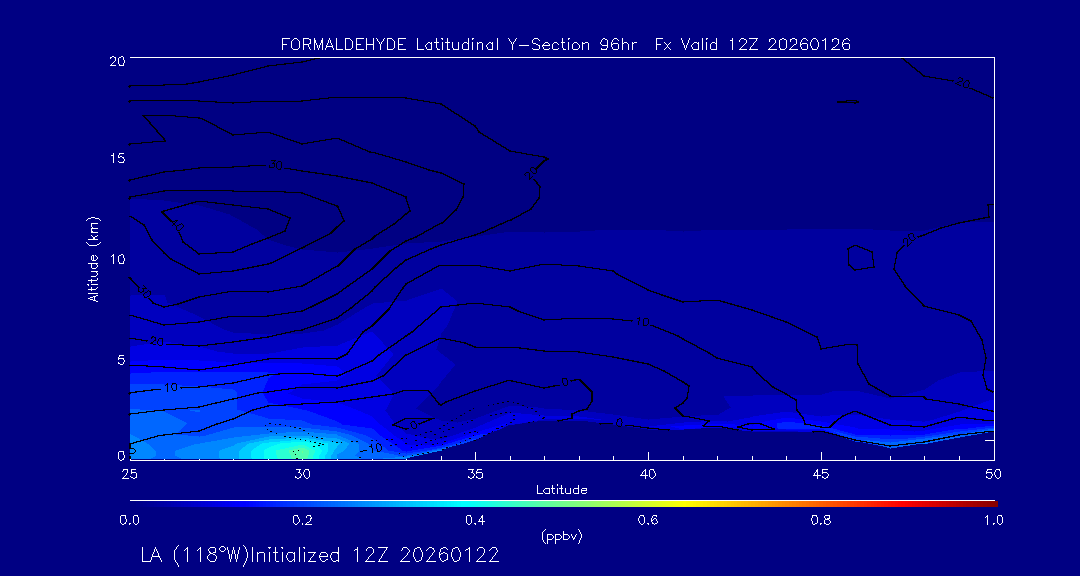Click the 1.0 colorbar maximum label
The image size is (1080, 576).
[993, 520]
